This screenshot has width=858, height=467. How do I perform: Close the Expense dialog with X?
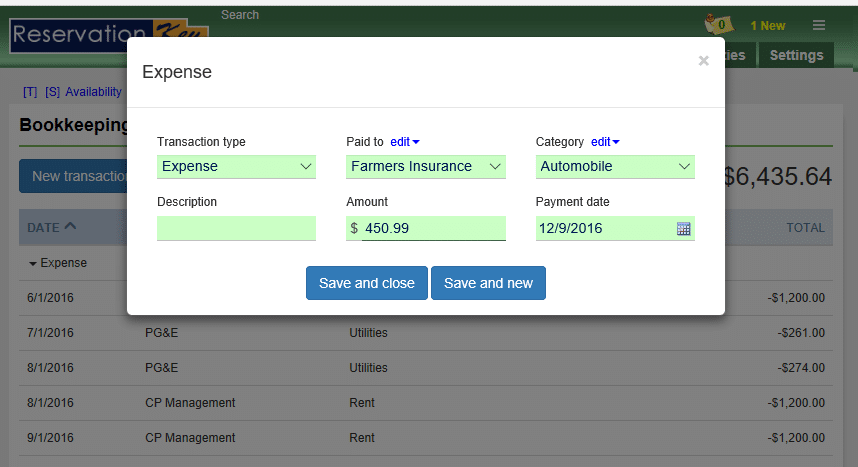tap(703, 61)
